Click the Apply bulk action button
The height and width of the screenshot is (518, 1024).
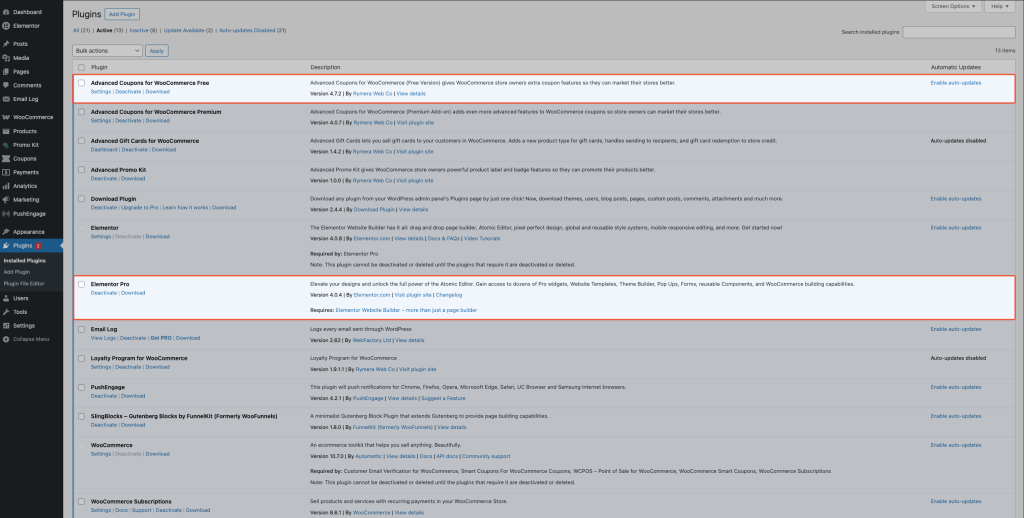(x=157, y=50)
